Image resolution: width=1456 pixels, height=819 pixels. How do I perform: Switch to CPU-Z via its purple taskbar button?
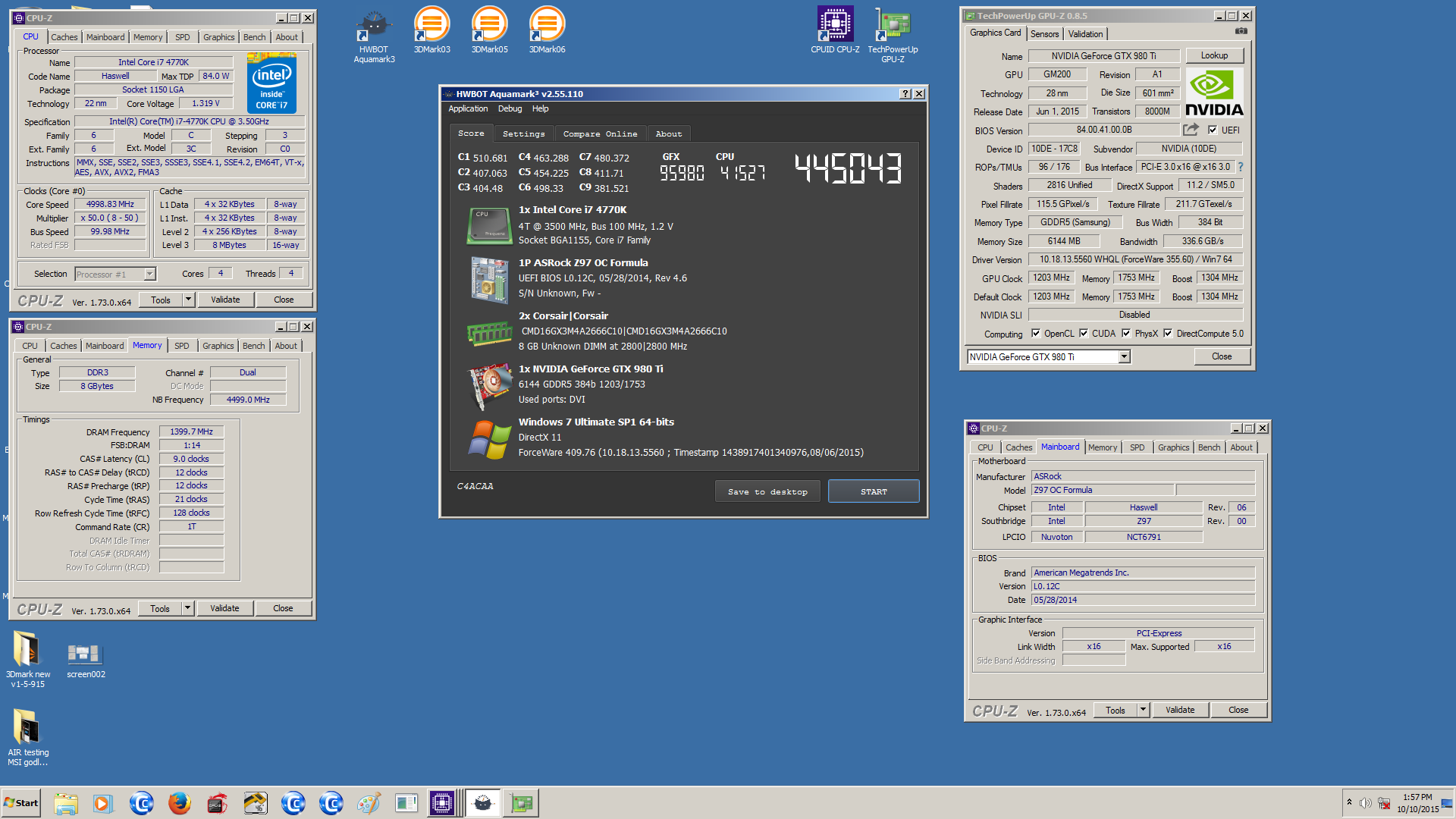442,803
